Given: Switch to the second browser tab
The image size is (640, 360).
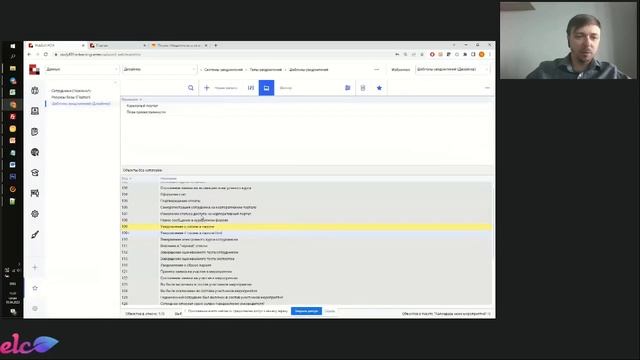Looking at the screenshot, I should click(x=118, y=45).
